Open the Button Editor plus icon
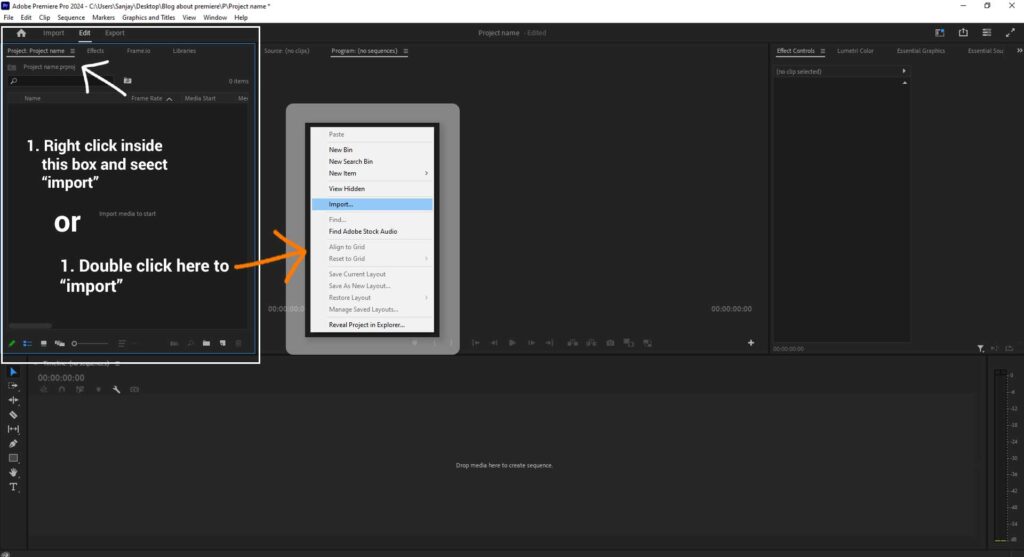Screen dimensions: 1024x557 tap(751, 343)
